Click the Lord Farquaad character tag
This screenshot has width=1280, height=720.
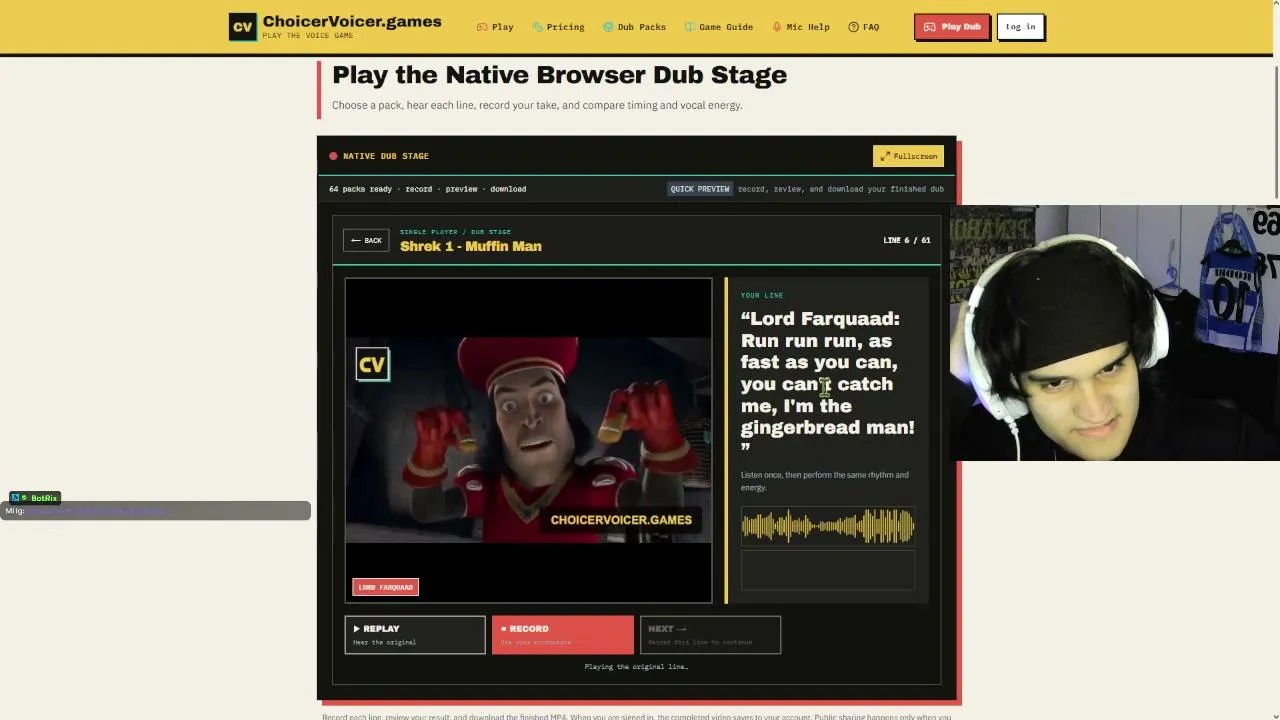tap(385, 587)
